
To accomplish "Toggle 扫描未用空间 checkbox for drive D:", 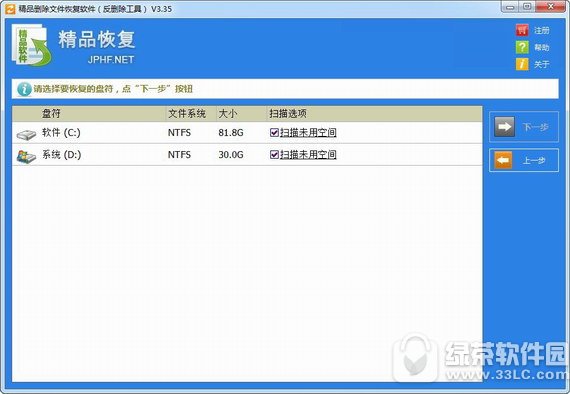I will [x=274, y=155].
